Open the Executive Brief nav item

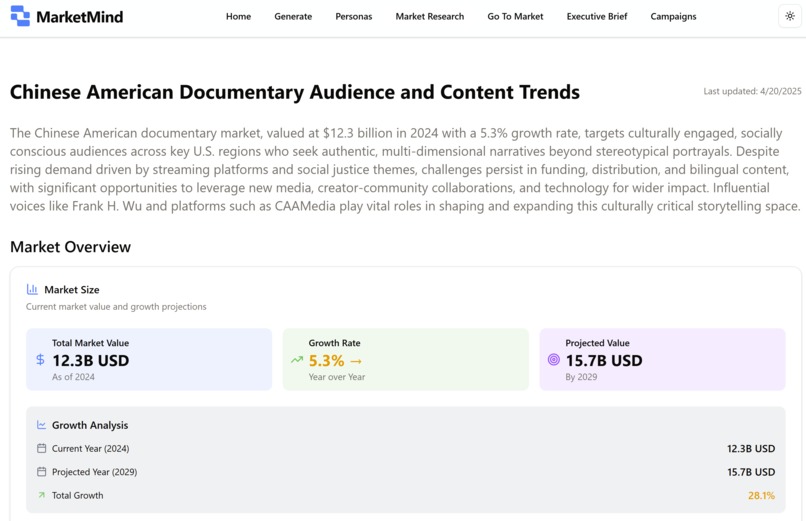[597, 16]
